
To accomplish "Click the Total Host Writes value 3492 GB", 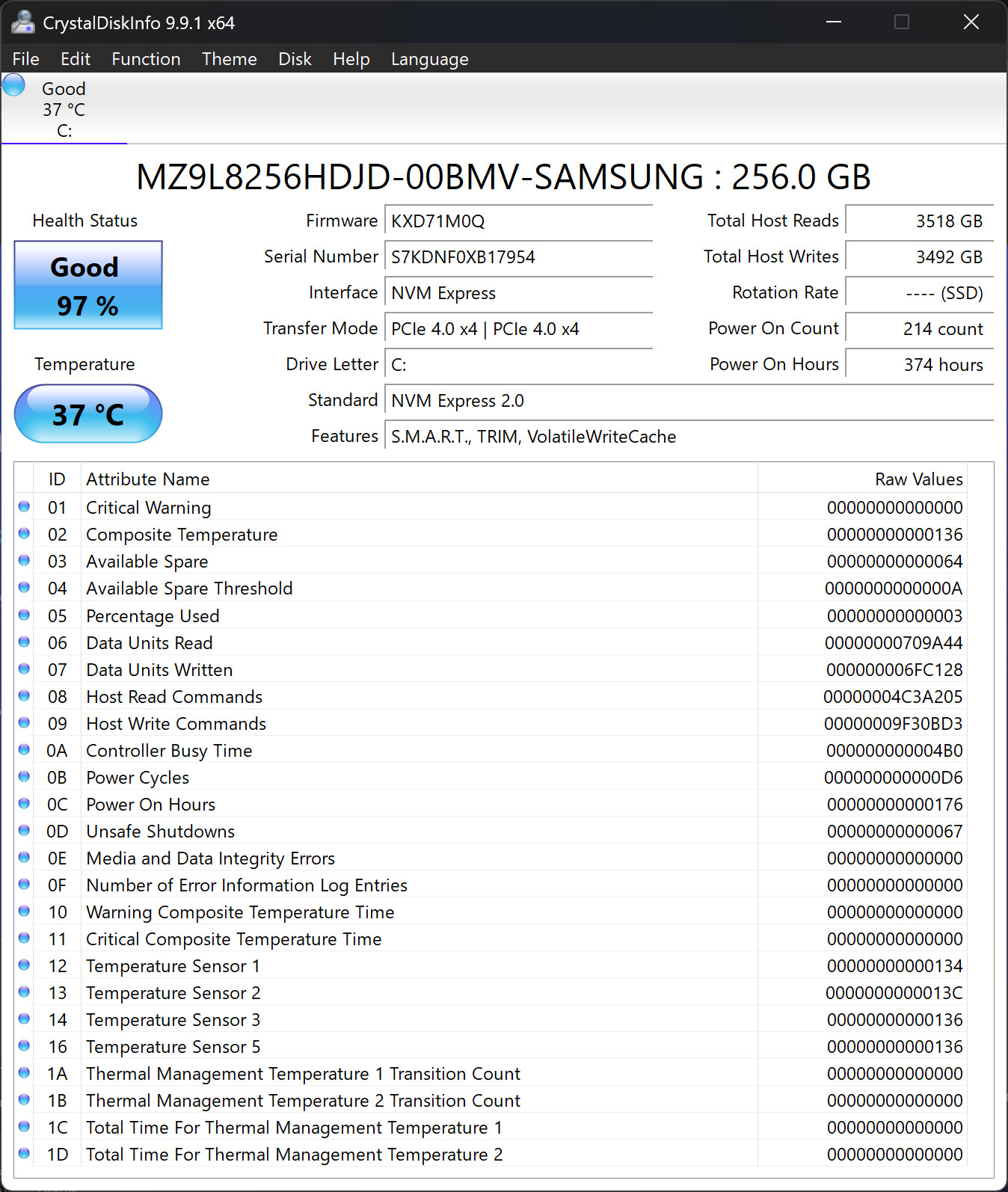I will pyautogui.click(x=919, y=257).
